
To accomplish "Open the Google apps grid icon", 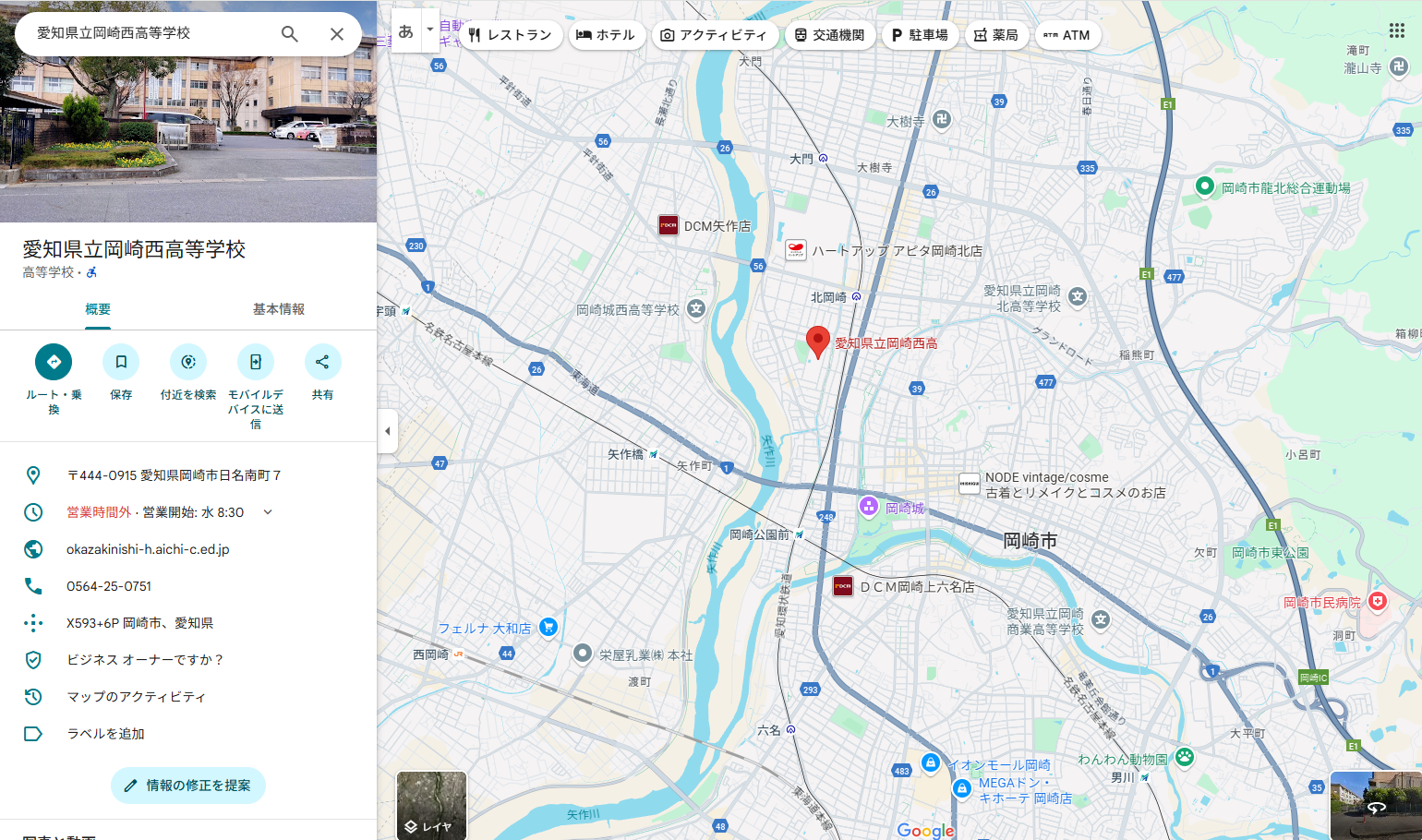I will coord(1397,30).
